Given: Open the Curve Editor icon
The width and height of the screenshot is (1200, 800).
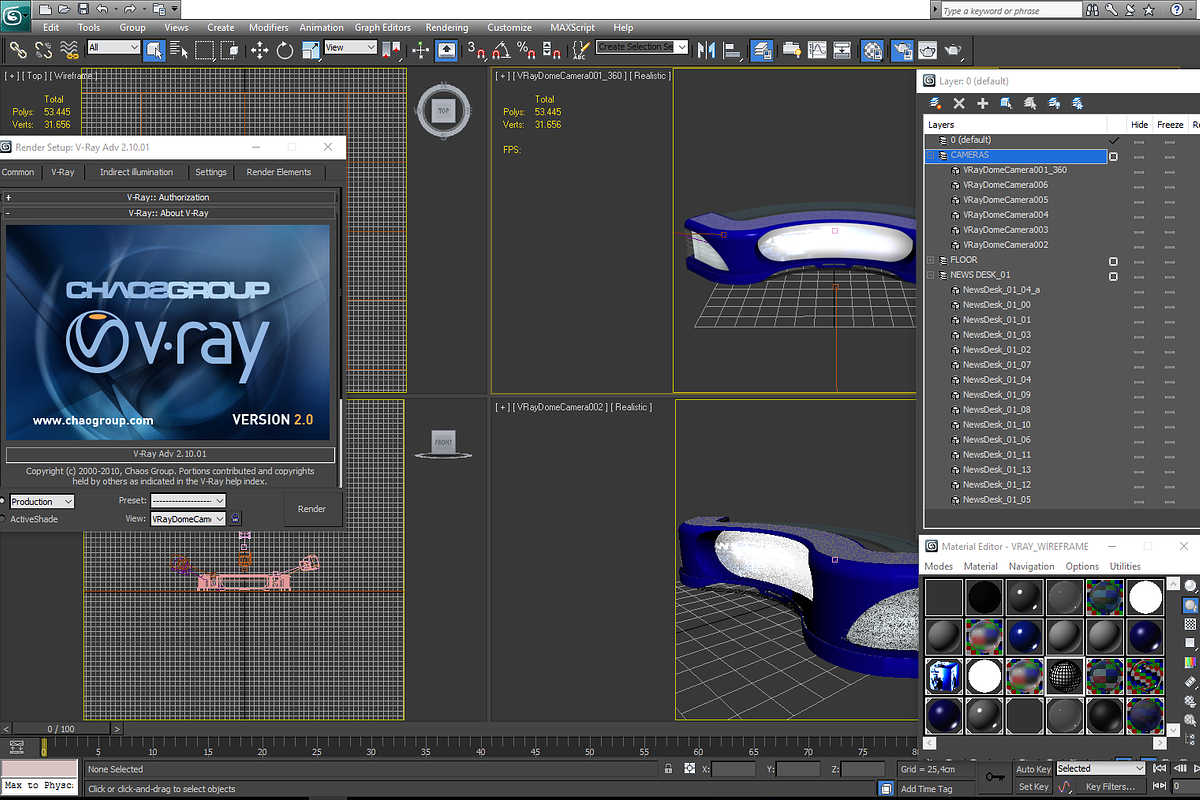Looking at the screenshot, I should click(817, 49).
